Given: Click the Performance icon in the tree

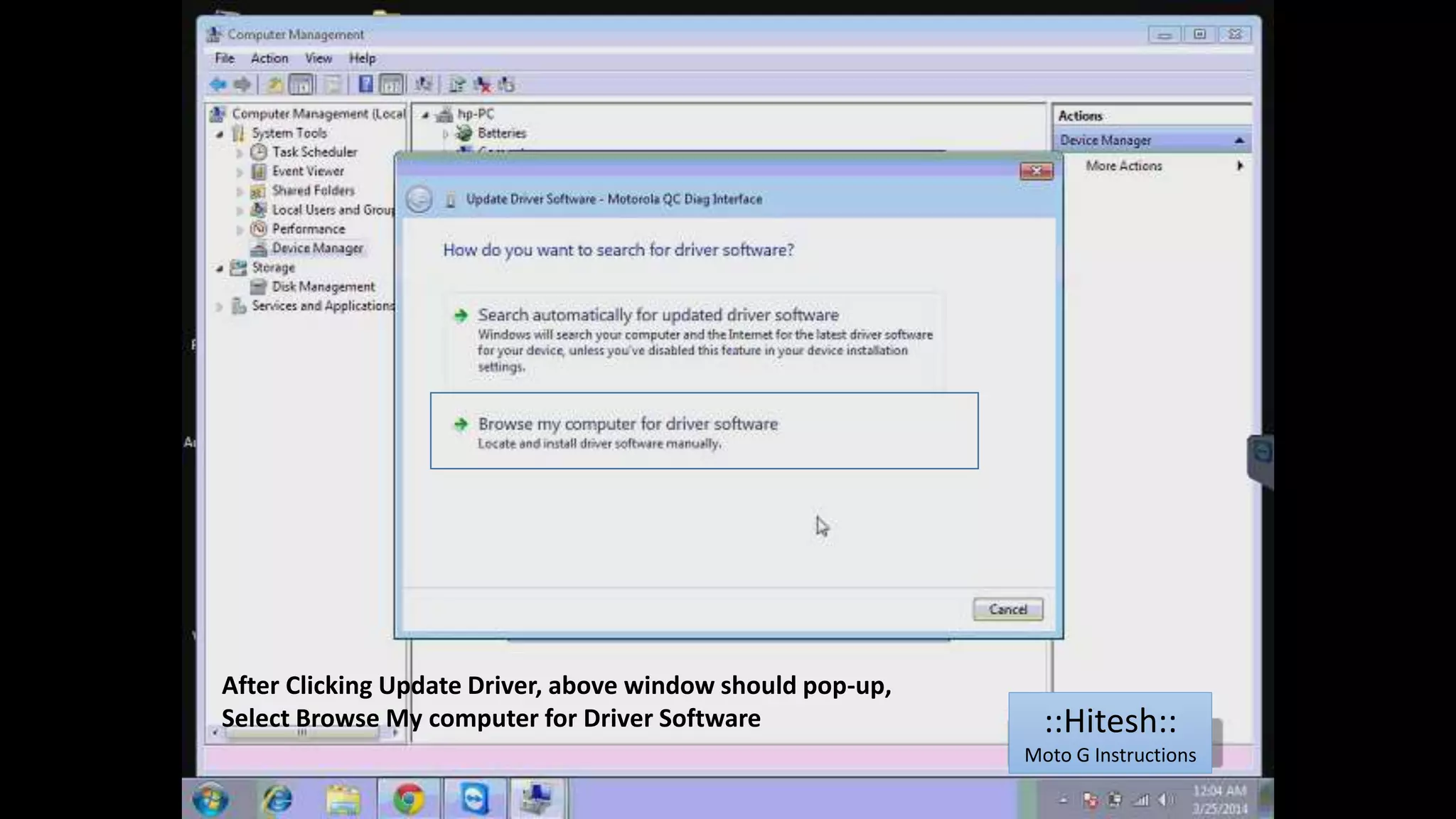Looking at the screenshot, I should (259, 229).
